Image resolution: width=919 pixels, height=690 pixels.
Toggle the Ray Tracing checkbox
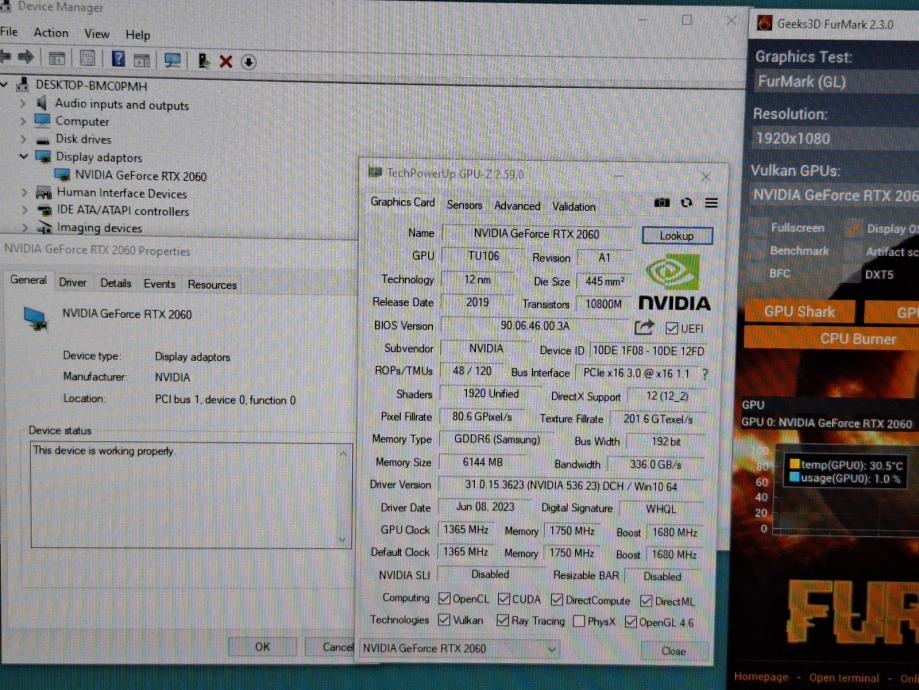[x=502, y=620]
